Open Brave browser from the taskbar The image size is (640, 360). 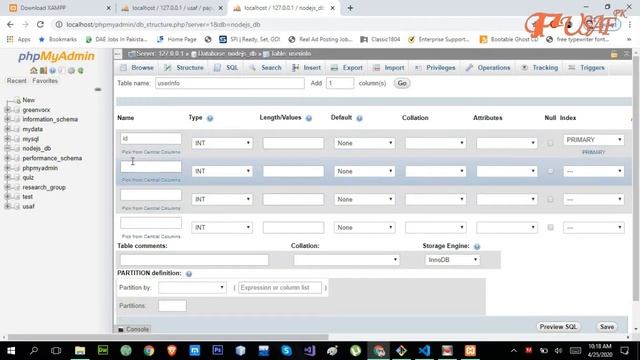(172, 351)
